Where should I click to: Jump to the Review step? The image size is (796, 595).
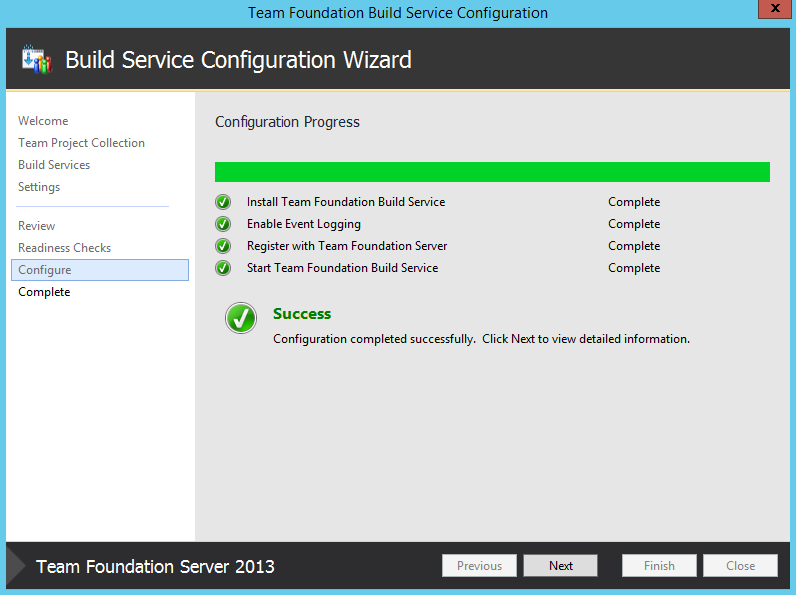coord(37,226)
